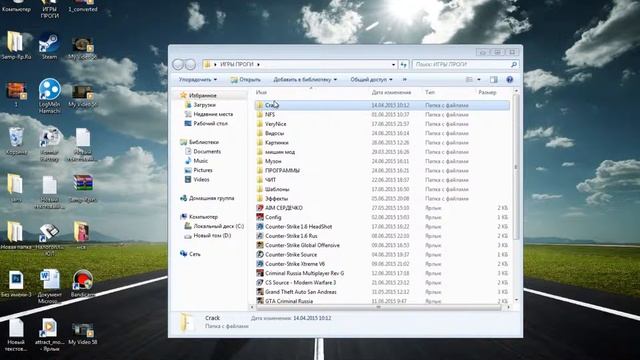
Task: Click the search field Поиск: ИГРЫ ПРОГИ
Action: point(461,64)
